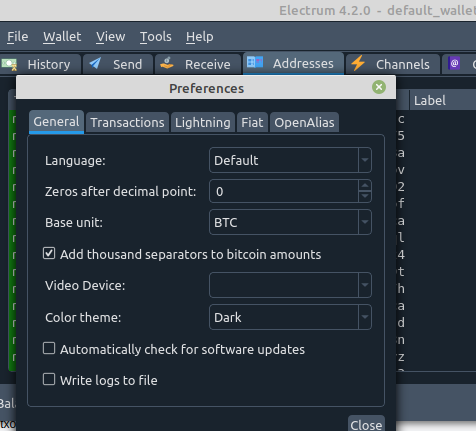Switch to the Lightning preferences tab
Viewport: 476px width, 431px height.
pyautogui.click(x=203, y=123)
